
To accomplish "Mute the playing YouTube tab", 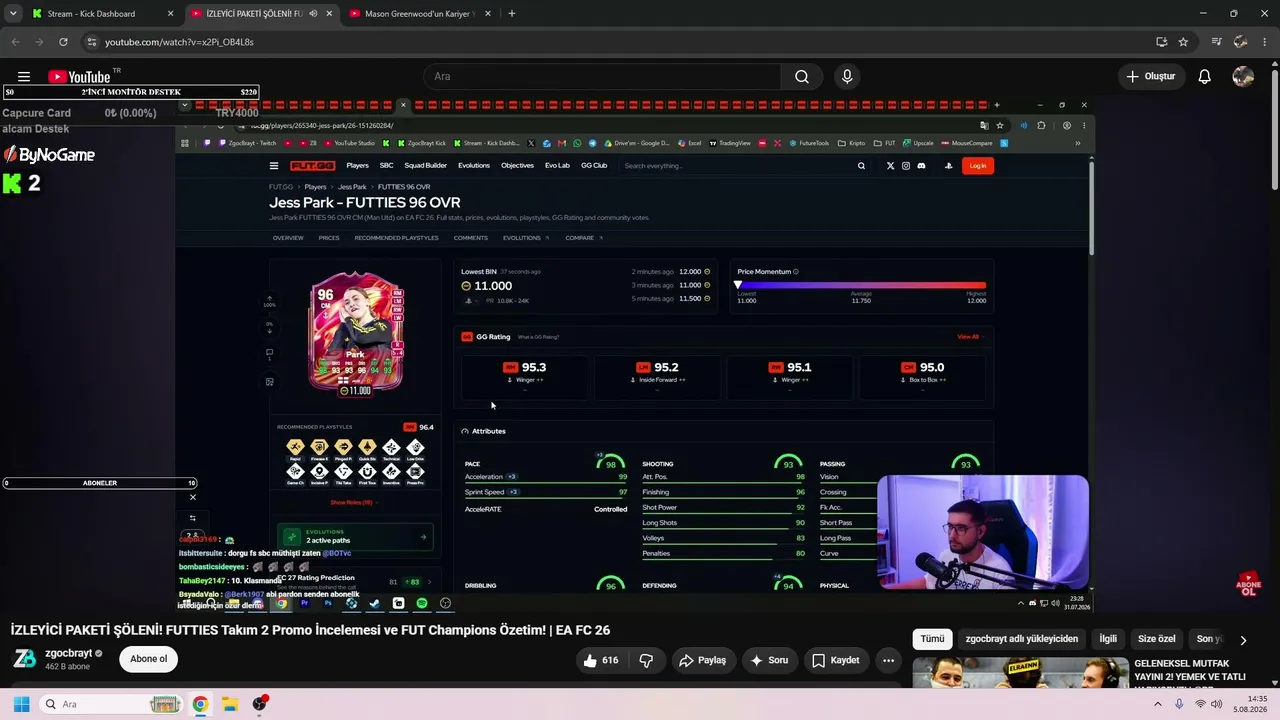I will pyautogui.click(x=313, y=14).
